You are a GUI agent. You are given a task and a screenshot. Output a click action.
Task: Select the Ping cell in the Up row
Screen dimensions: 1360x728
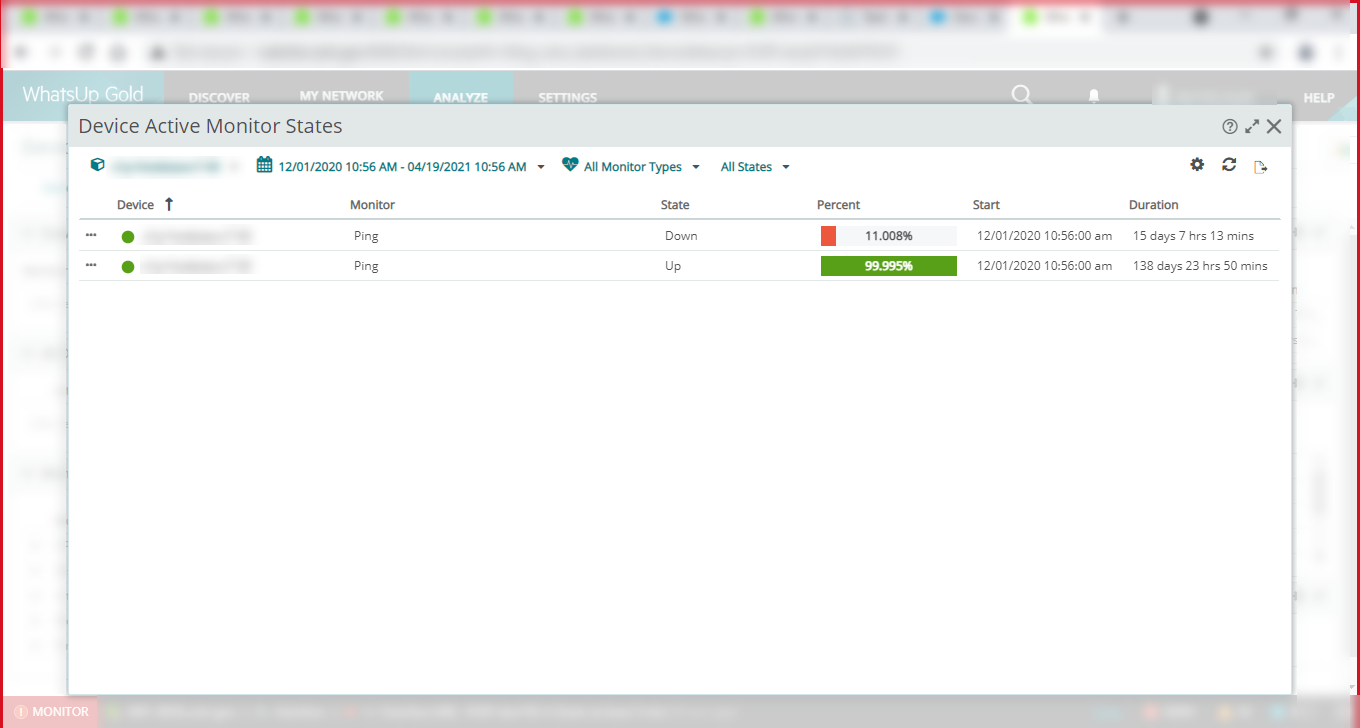pos(366,266)
